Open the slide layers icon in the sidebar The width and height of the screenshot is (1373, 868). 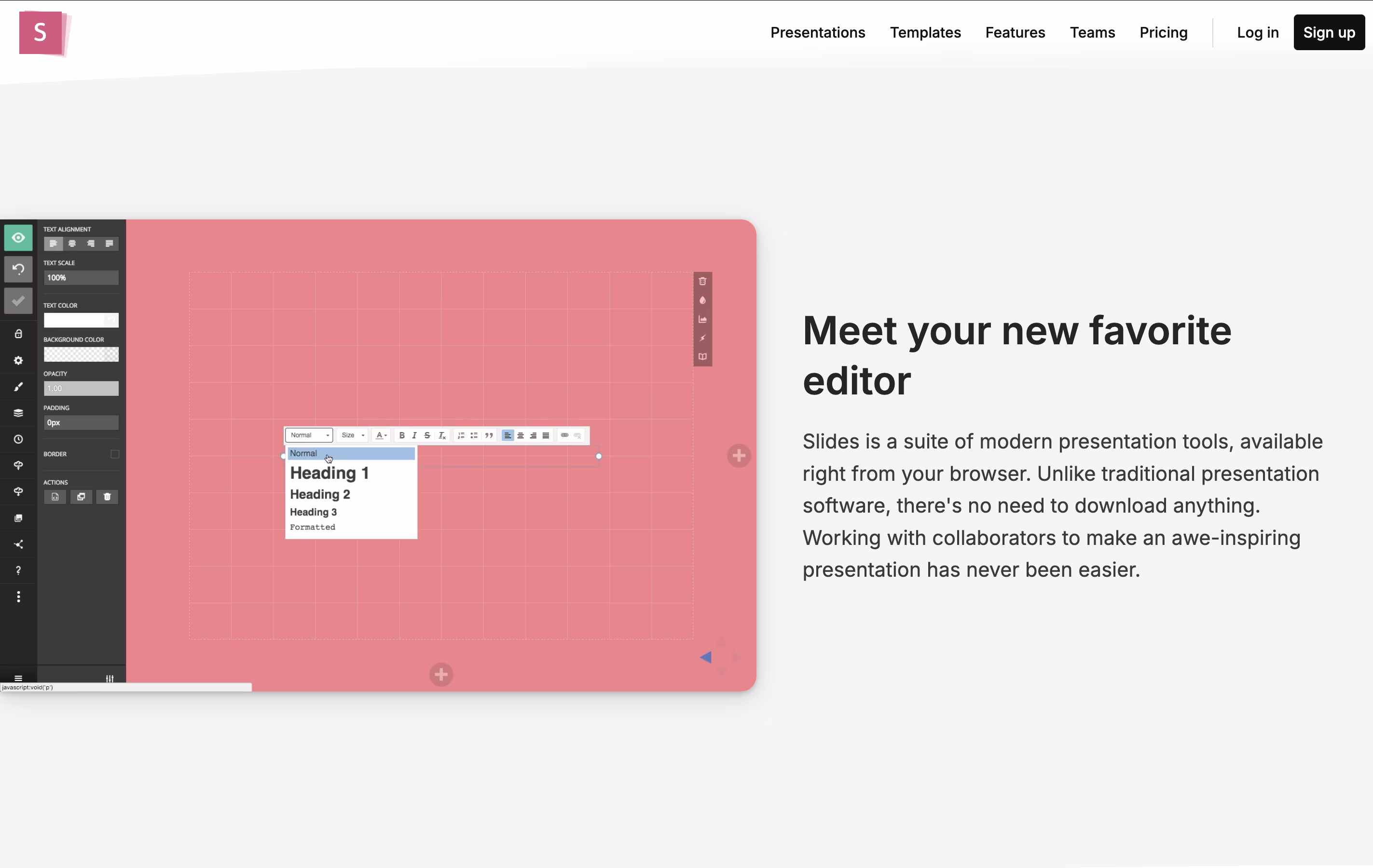(18, 413)
